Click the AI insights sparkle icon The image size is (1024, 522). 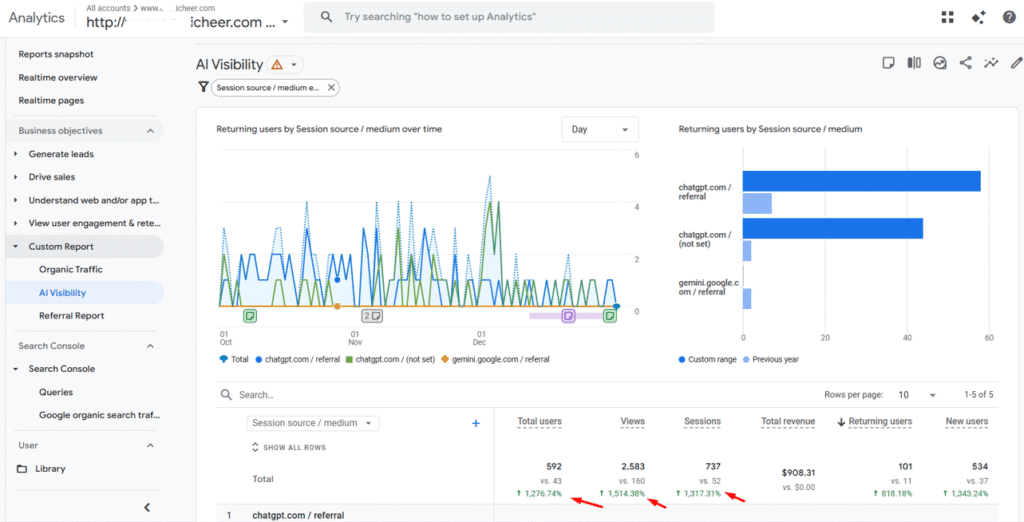click(x=978, y=17)
